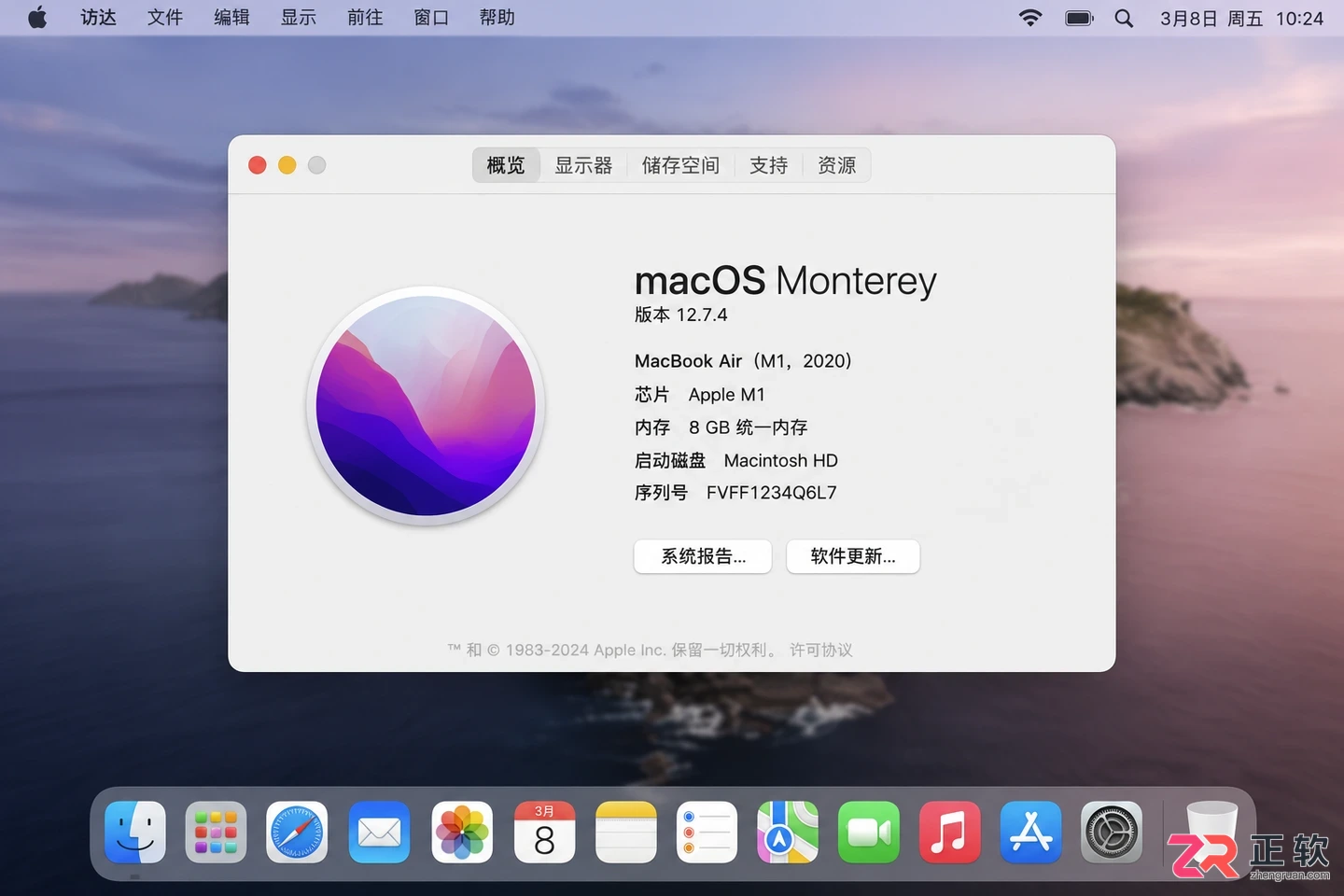Click the Wi-Fi status icon
Image resolution: width=1344 pixels, height=896 pixels.
[1030, 18]
